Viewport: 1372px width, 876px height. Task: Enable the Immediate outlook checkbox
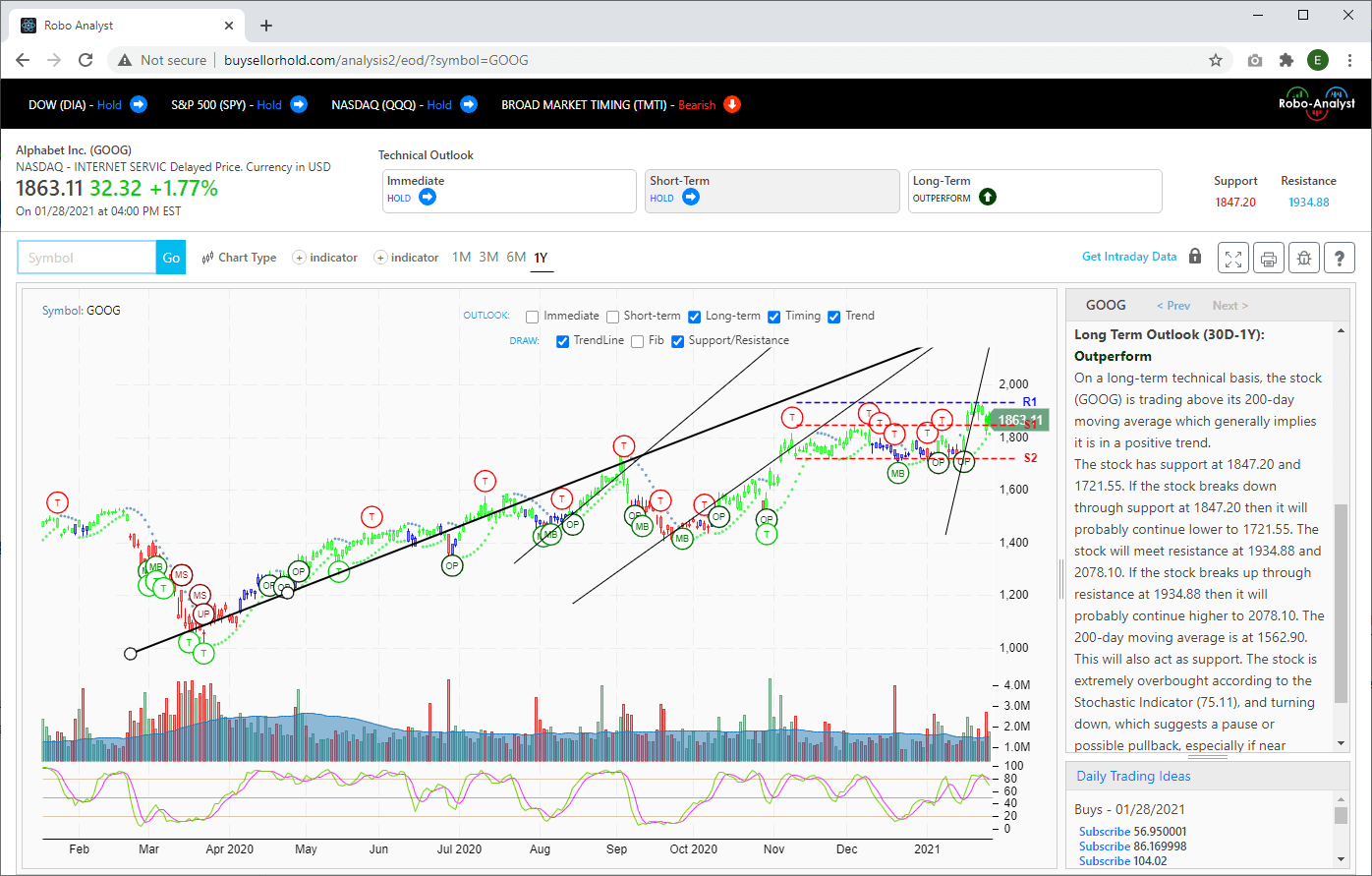(533, 317)
